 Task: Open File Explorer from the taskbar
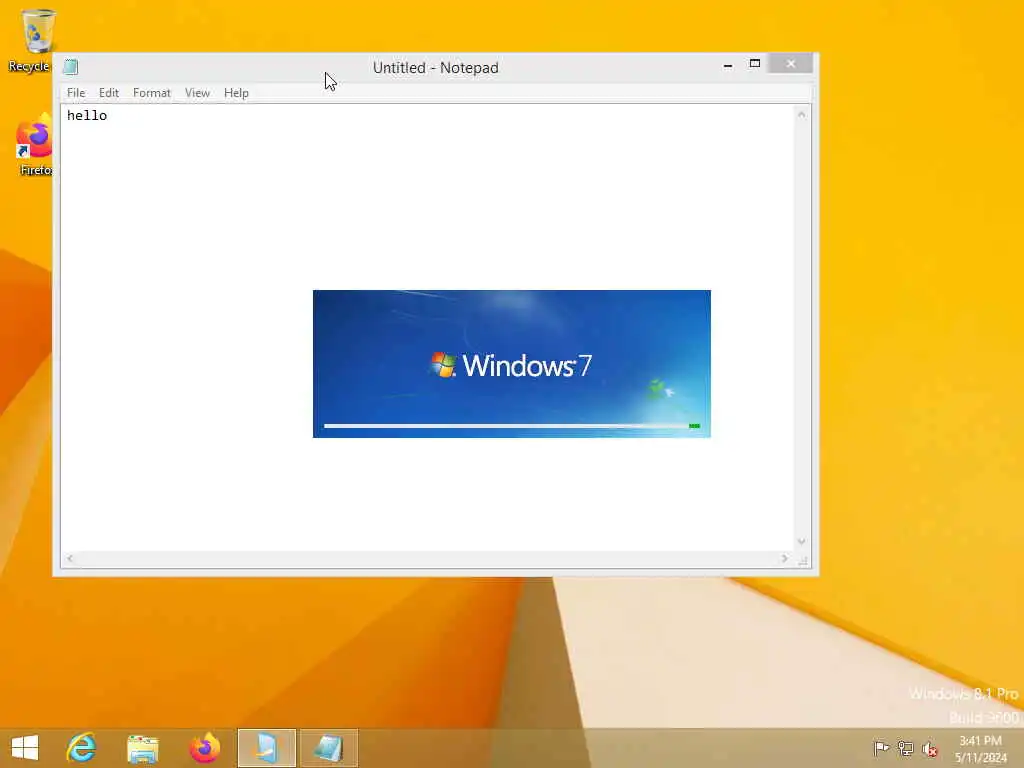click(x=143, y=747)
